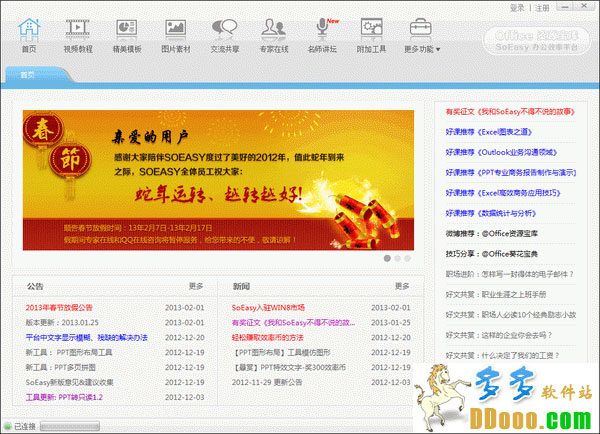Open the SoEasy入驻WIN8市场 news item
The height and width of the screenshot is (434, 600).
268,307
